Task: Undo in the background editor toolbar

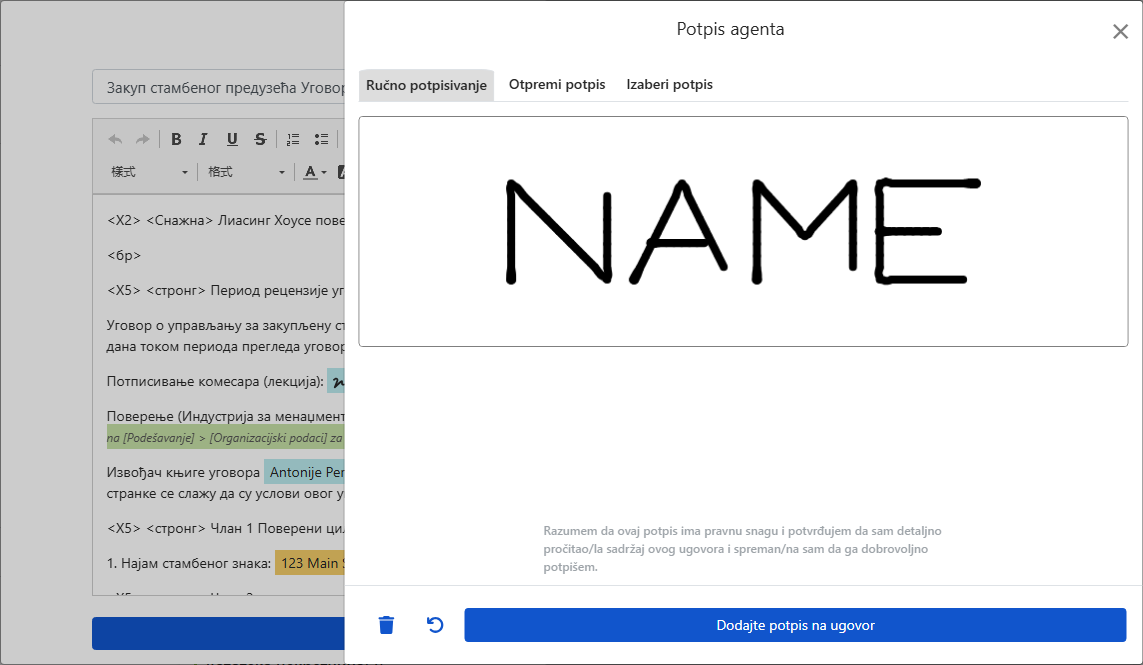Action: coord(115,139)
